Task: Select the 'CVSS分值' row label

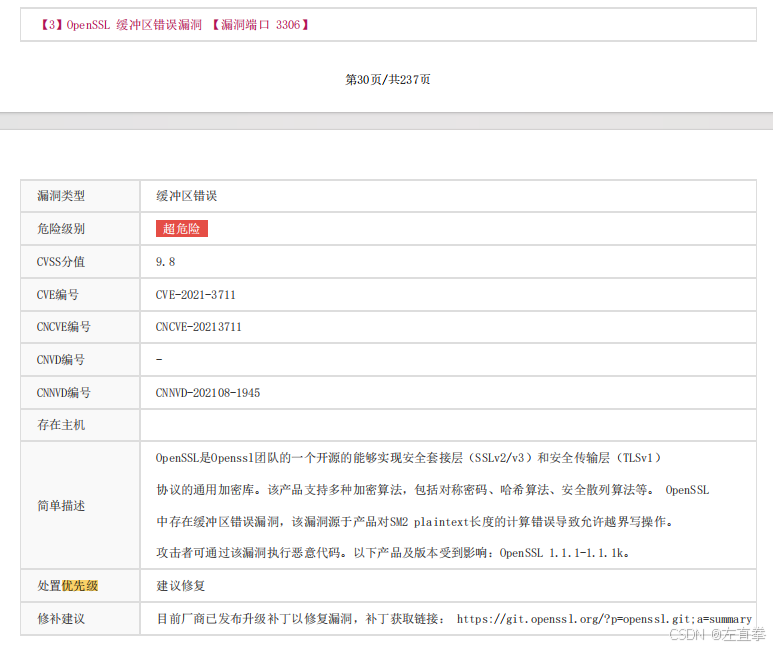Action: click(x=61, y=262)
